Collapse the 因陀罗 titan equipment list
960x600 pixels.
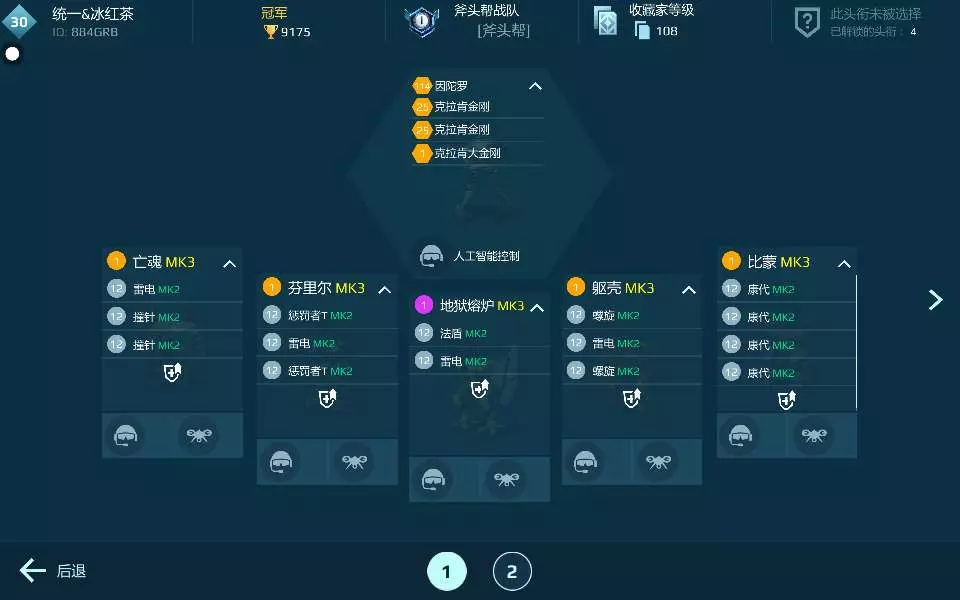point(535,86)
